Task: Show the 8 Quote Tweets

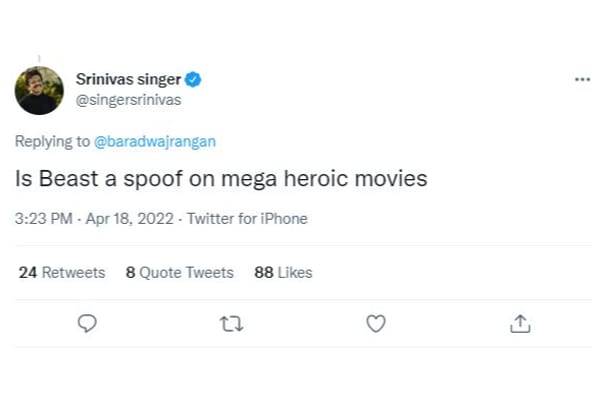Action: point(180,272)
